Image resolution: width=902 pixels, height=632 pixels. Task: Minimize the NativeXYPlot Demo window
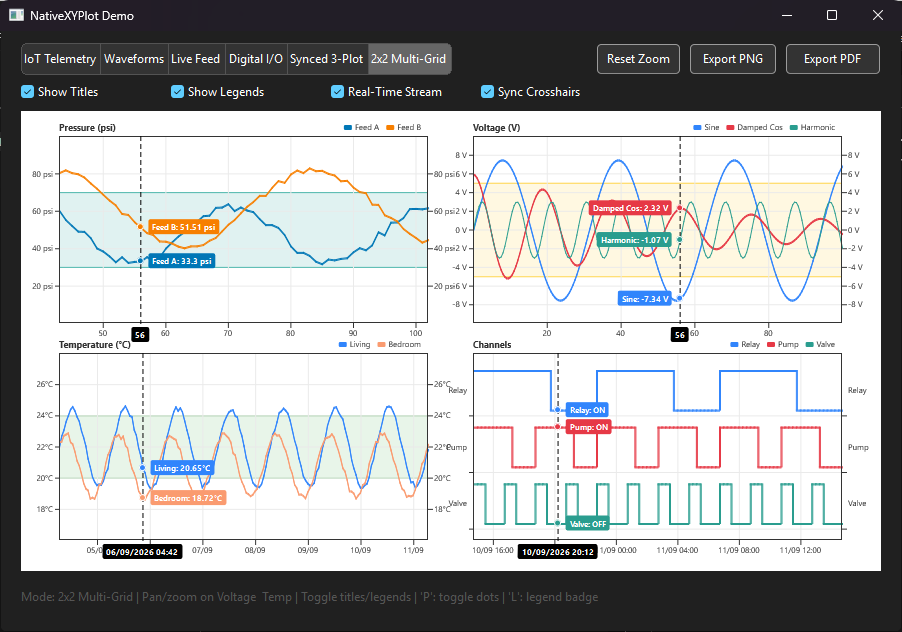click(787, 16)
